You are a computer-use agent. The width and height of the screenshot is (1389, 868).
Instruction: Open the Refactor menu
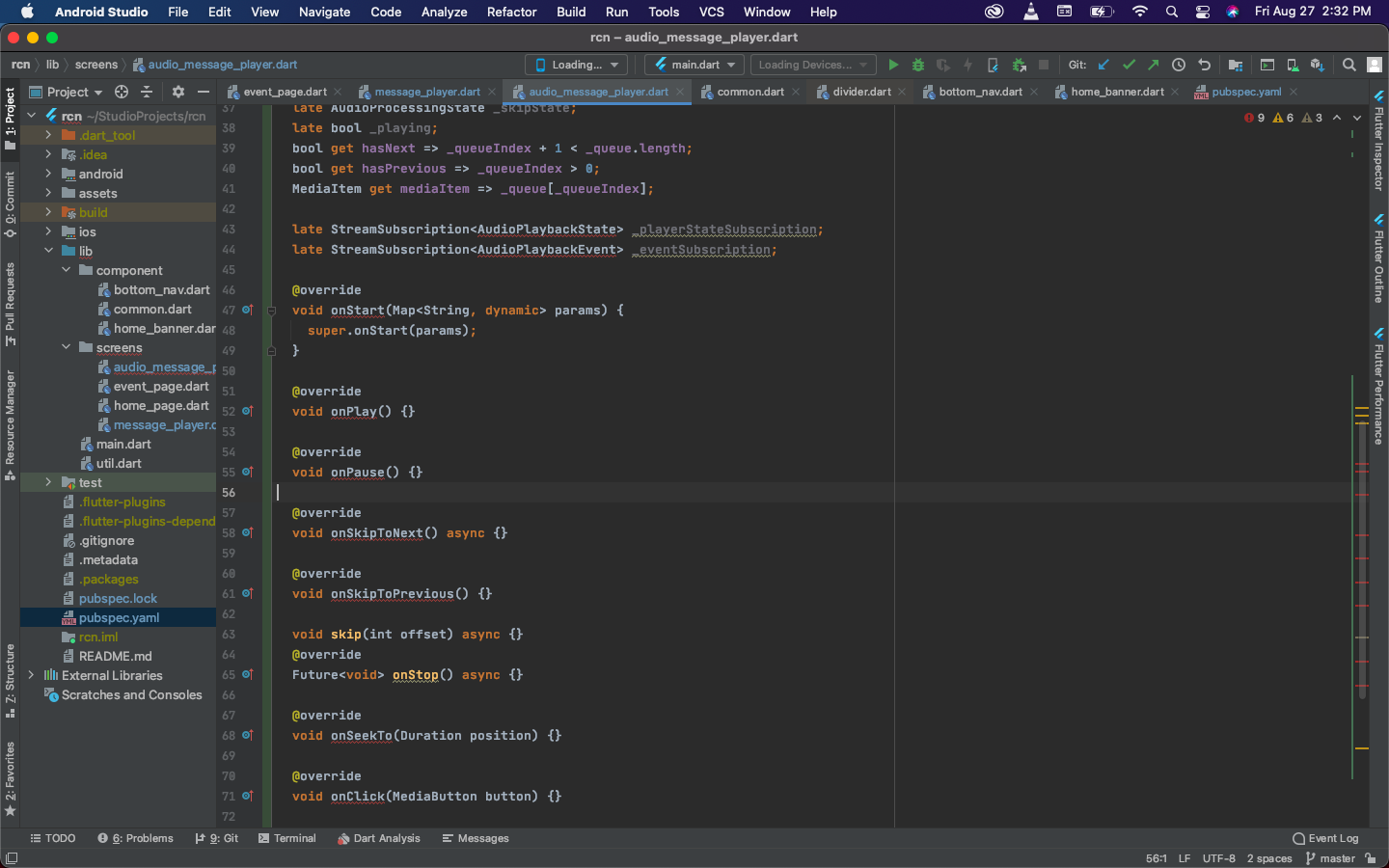tap(511, 12)
